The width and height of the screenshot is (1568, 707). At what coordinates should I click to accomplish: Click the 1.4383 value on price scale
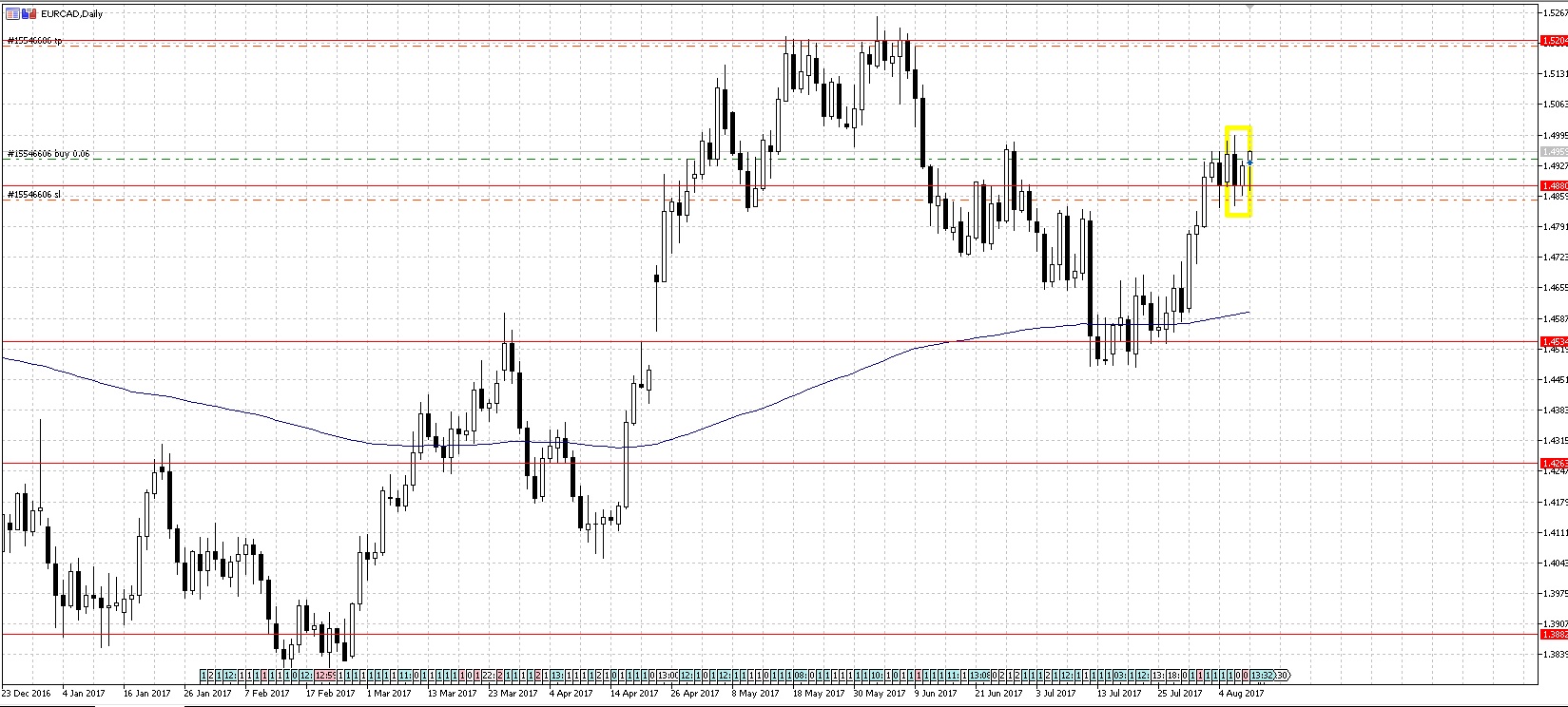click(x=1556, y=410)
